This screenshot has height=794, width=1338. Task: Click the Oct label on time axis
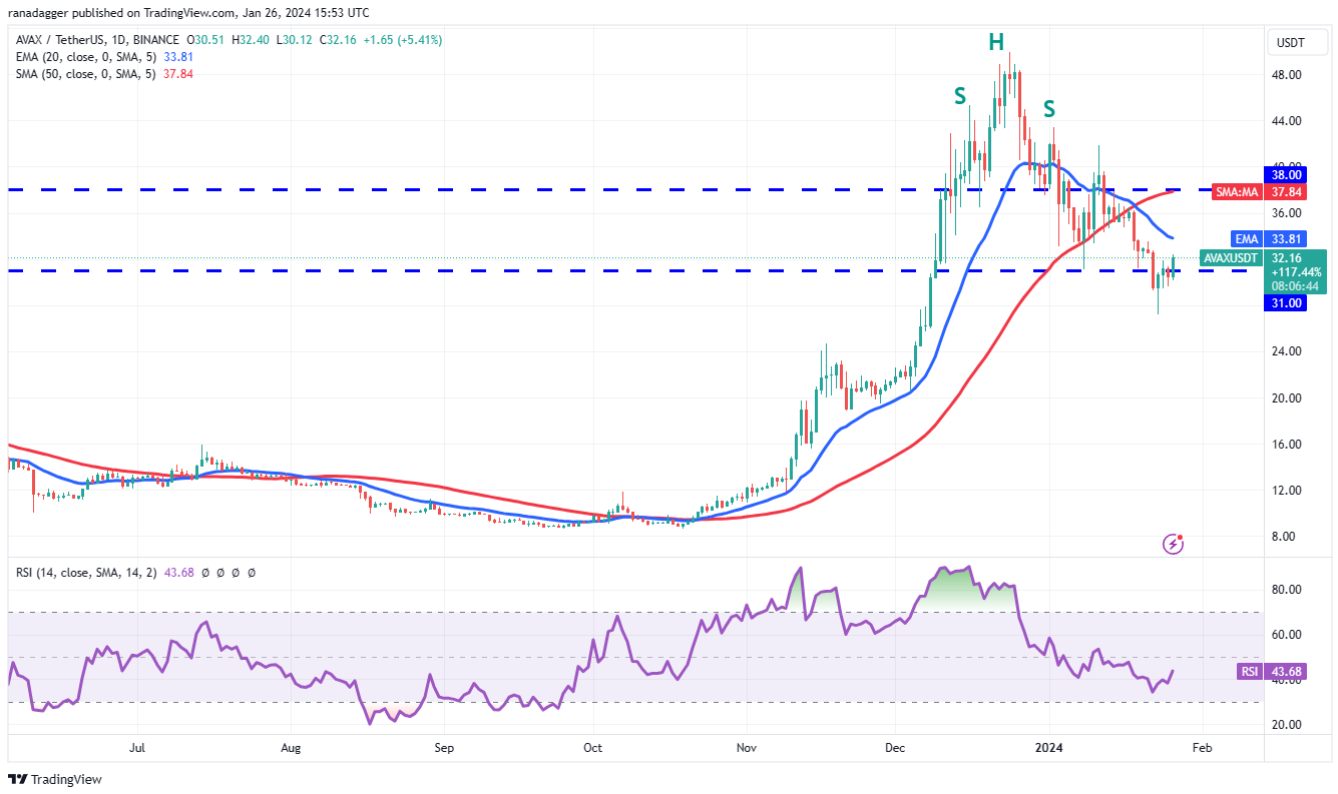point(593,747)
